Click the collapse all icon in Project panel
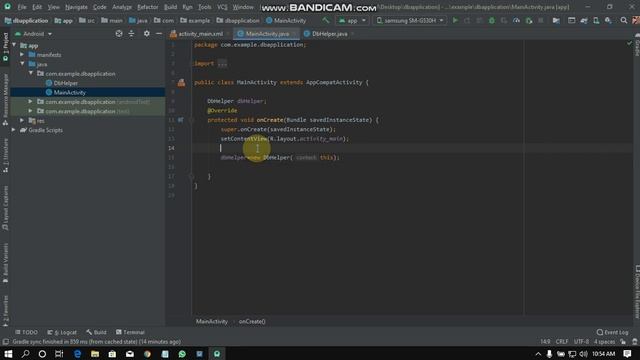 tap(131, 34)
